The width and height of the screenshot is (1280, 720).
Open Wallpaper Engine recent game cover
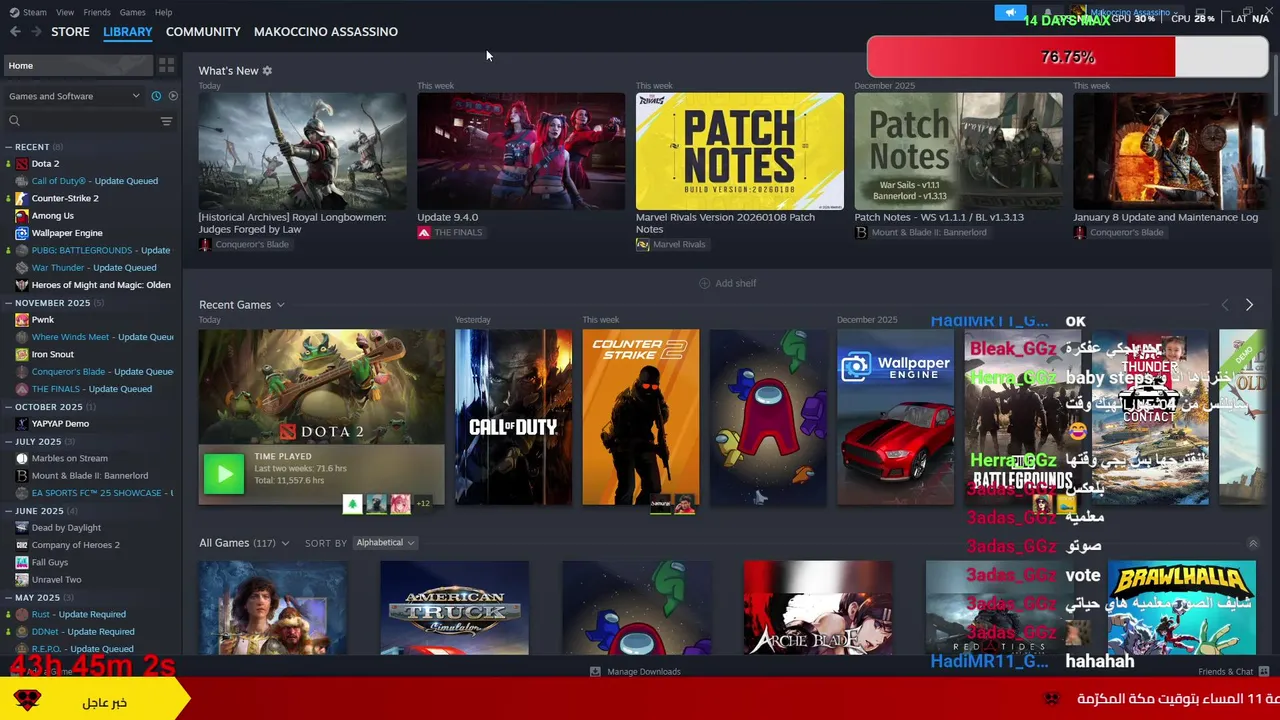click(896, 417)
